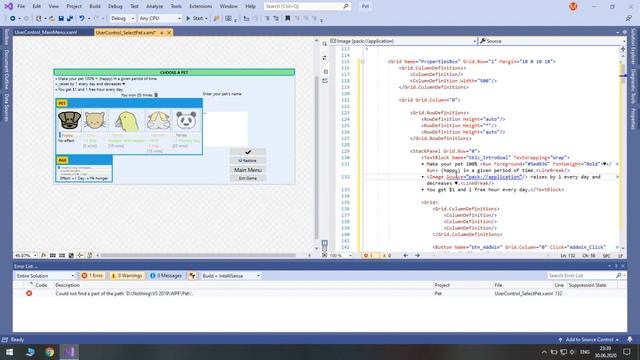Toggle snap to snaplines icon
640x360 pixels.
(x=80, y=255)
